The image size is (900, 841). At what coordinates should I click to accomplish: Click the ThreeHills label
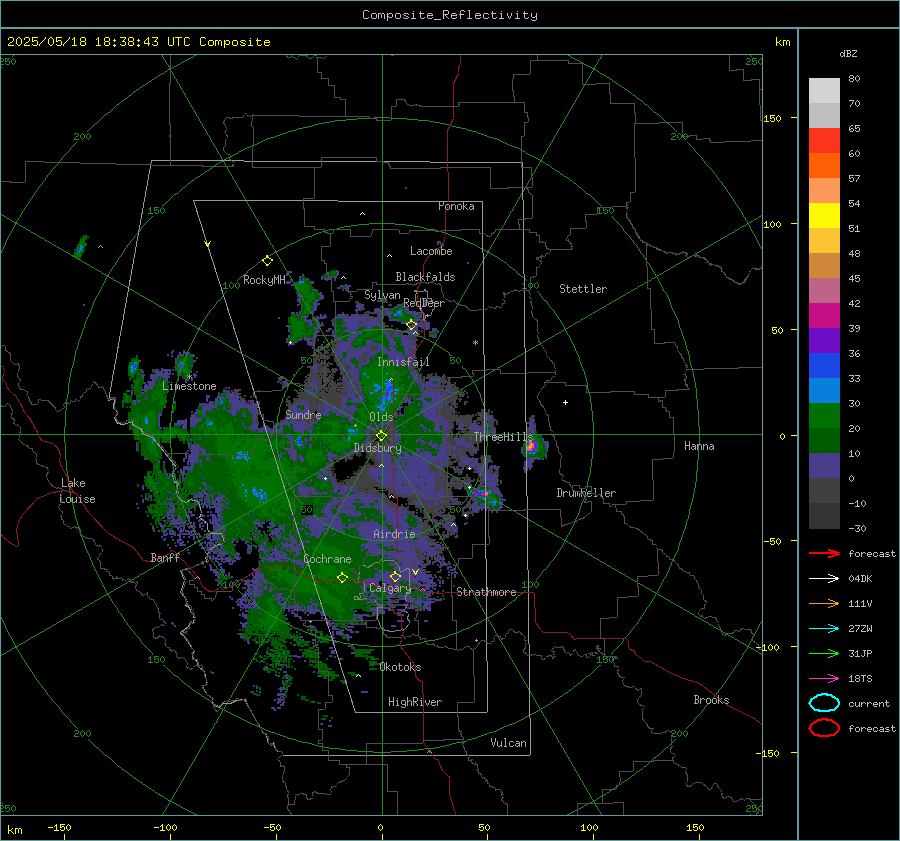click(x=503, y=437)
